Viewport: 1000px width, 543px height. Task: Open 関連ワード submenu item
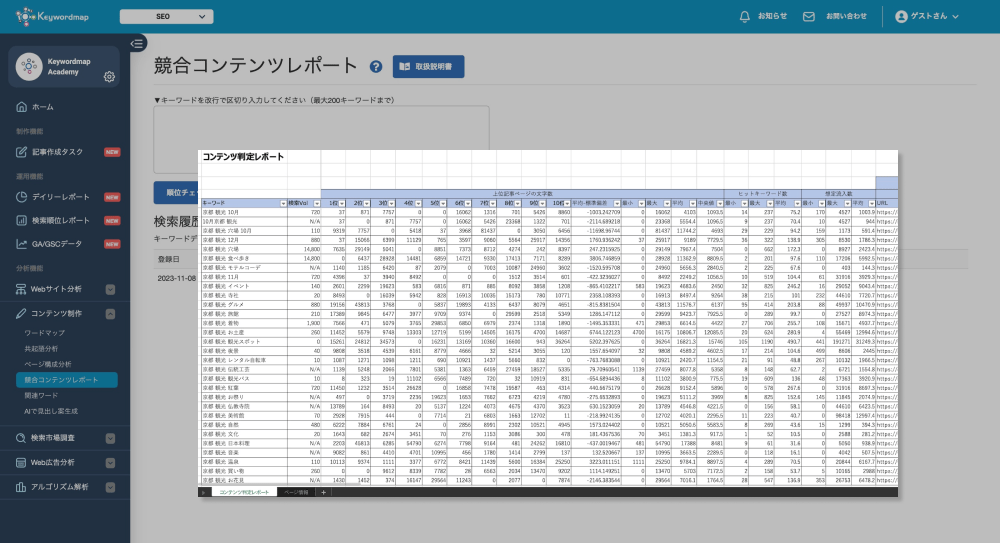pos(41,396)
